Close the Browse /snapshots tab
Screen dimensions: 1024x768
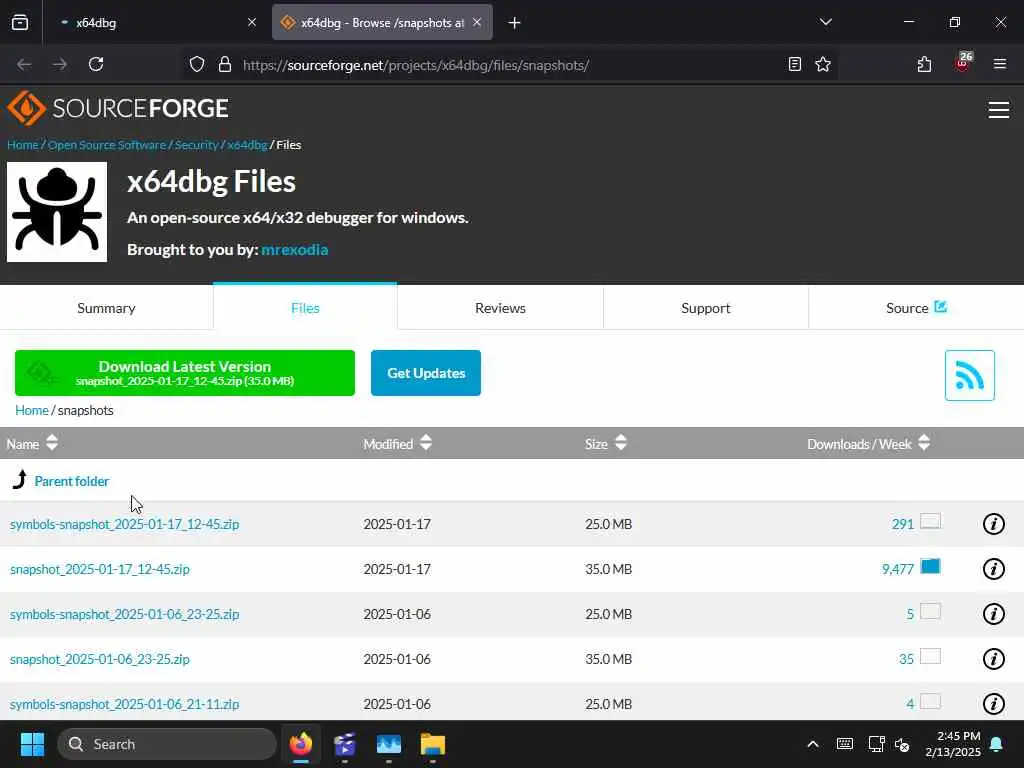[x=477, y=23]
